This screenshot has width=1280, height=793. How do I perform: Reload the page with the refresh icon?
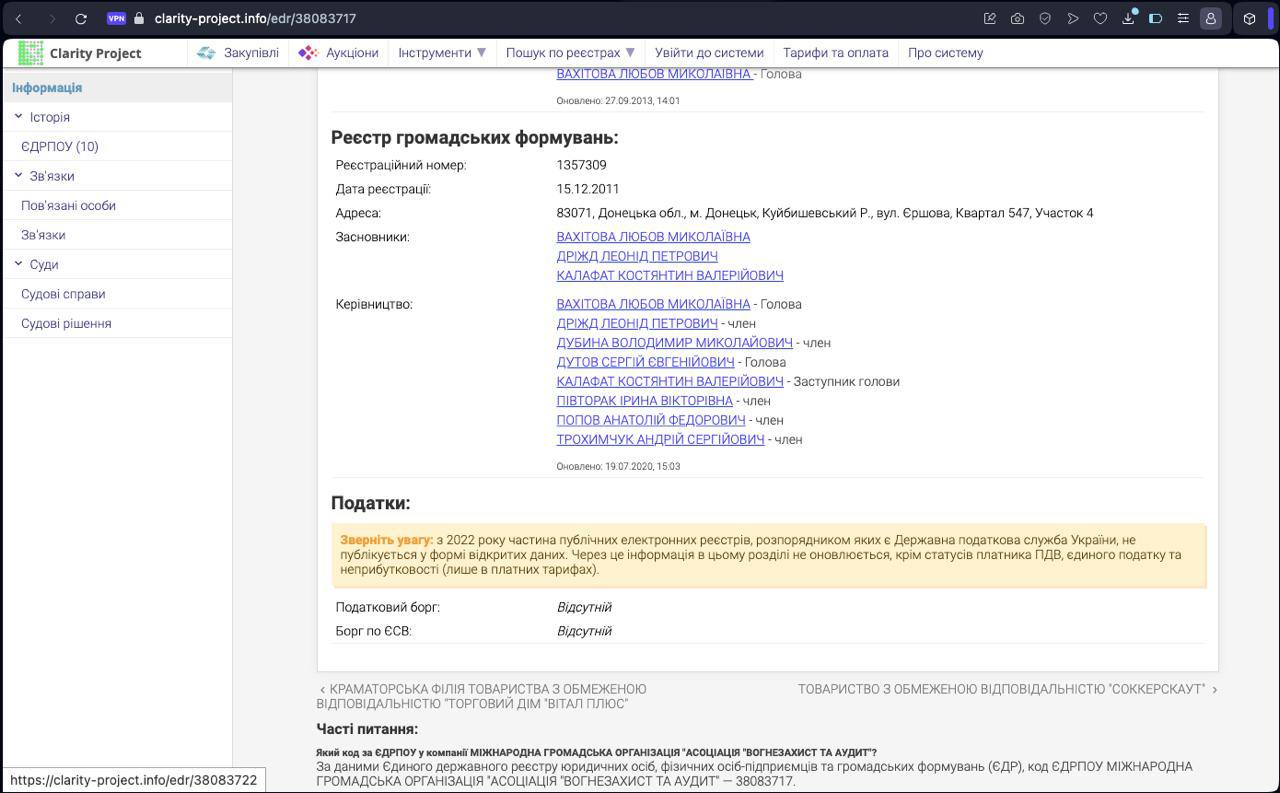[x=81, y=18]
